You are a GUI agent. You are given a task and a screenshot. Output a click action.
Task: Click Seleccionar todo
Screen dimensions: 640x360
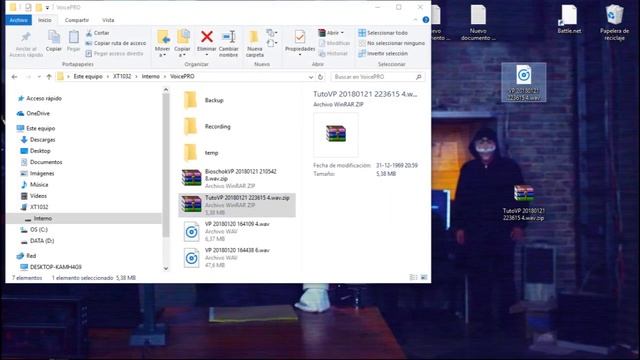click(x=383, y=33)
